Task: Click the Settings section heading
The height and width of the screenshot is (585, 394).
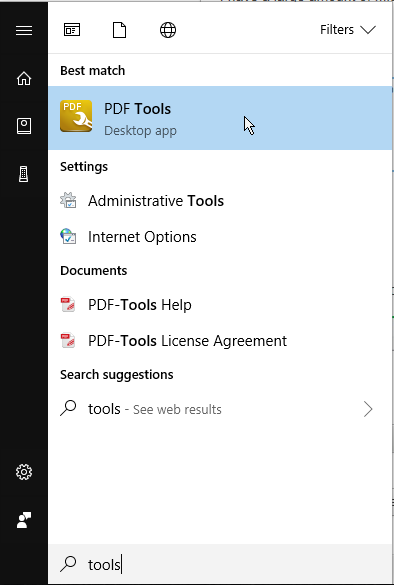Action: (84, 166)
